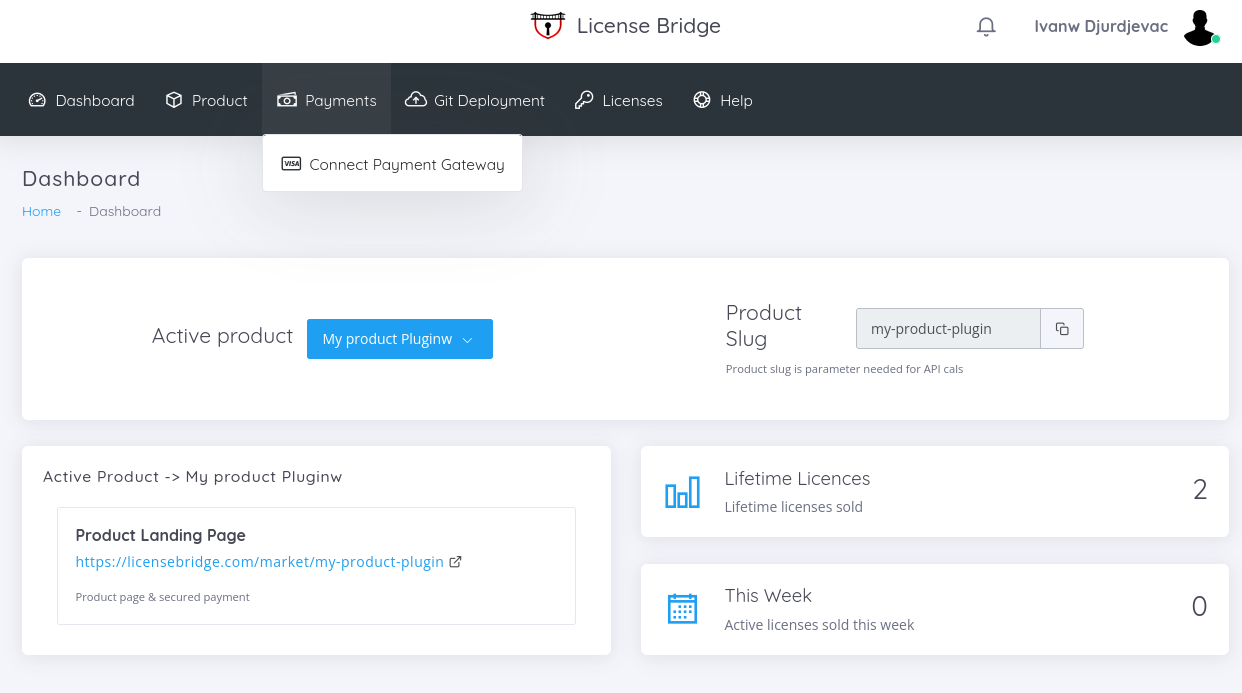Open the Payments menu
This screenshot has height=693, width=1242.
click(x=327, y=100)
